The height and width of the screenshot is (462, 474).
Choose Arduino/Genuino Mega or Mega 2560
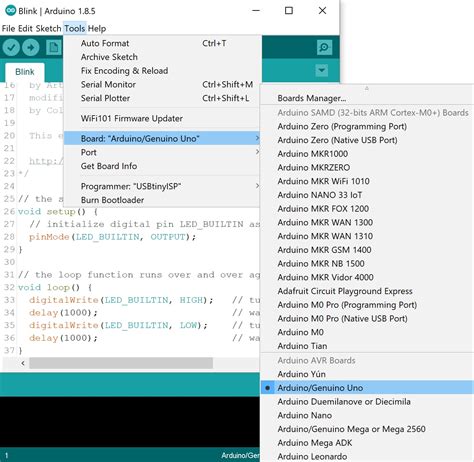(x=367, y=429)
